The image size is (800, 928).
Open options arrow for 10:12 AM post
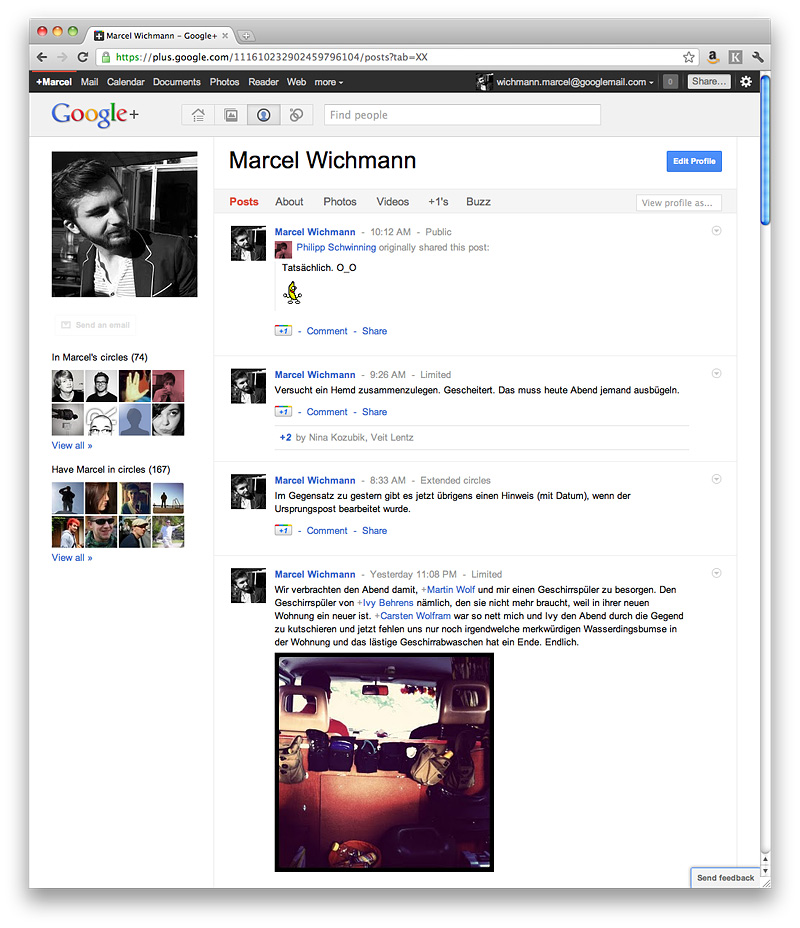[x=716, y=231]
